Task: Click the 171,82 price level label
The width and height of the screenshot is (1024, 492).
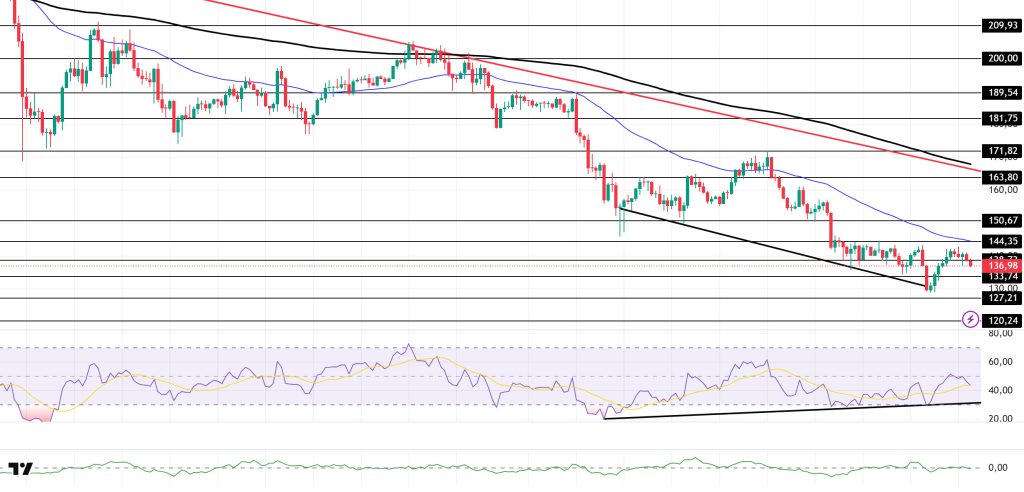Action: pos(1002,151)
